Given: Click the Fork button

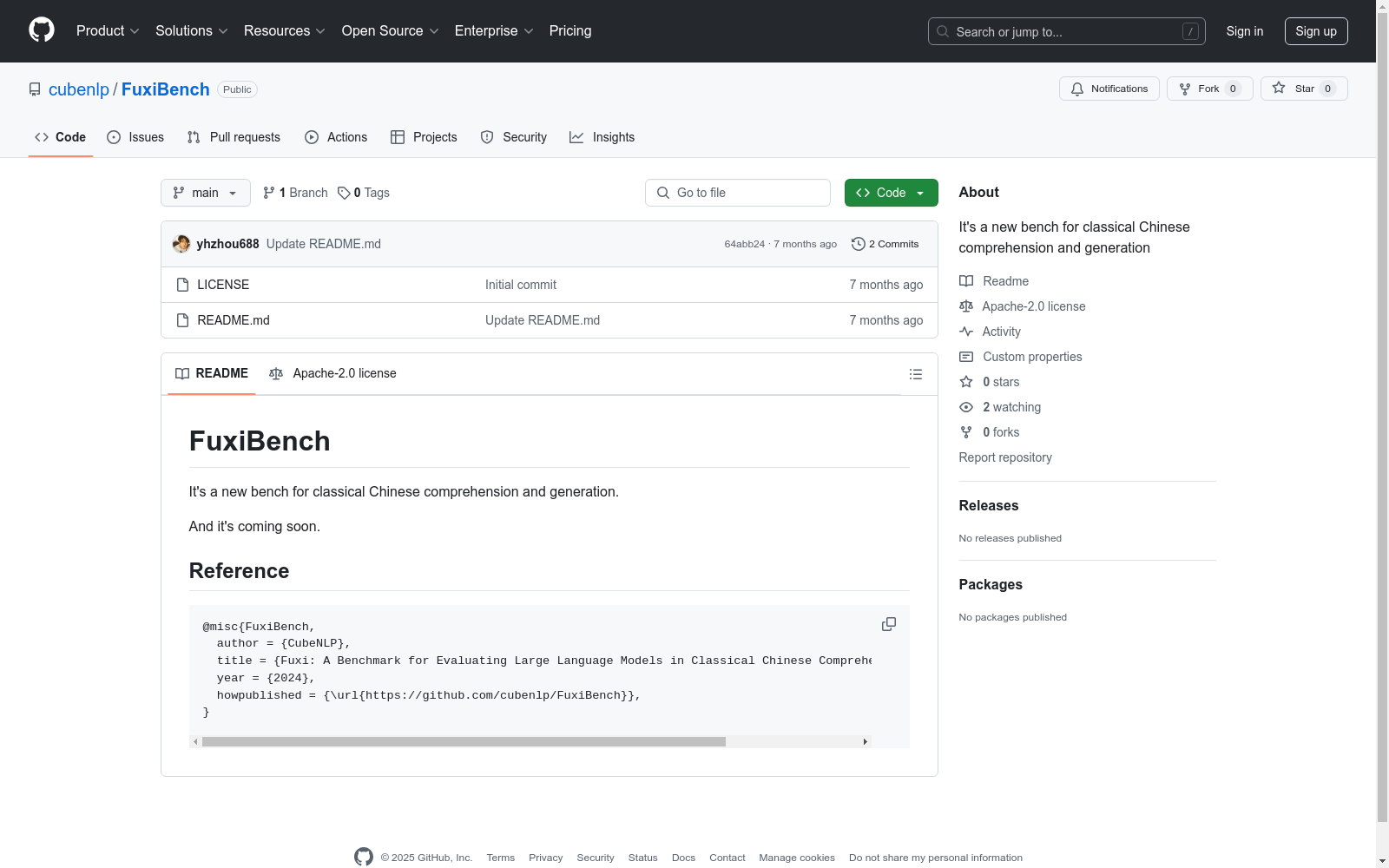Looking at the screenshot, I should (x=1210, y=89).
